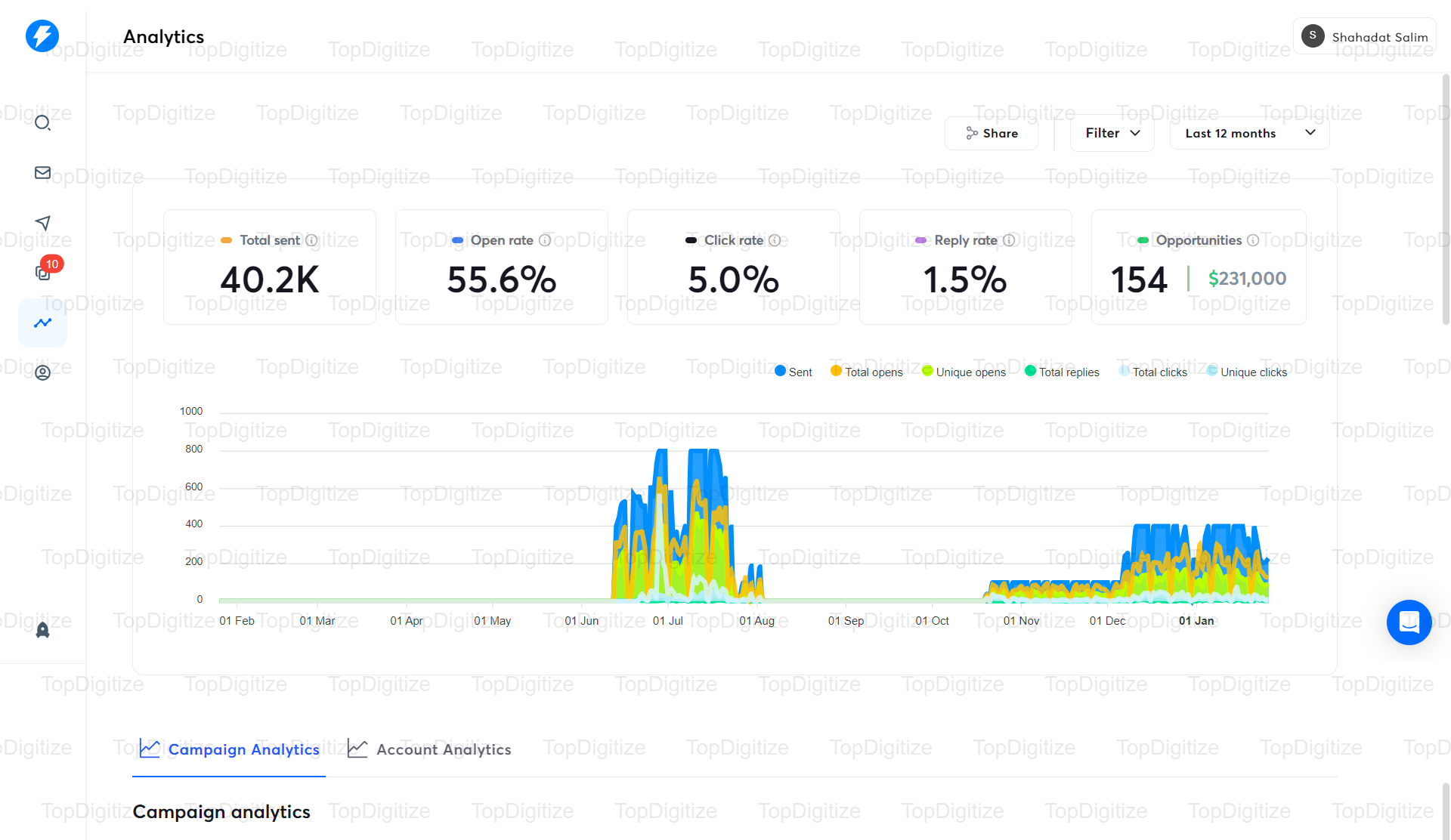Click the 01 Aug axis label

point(757,621)
